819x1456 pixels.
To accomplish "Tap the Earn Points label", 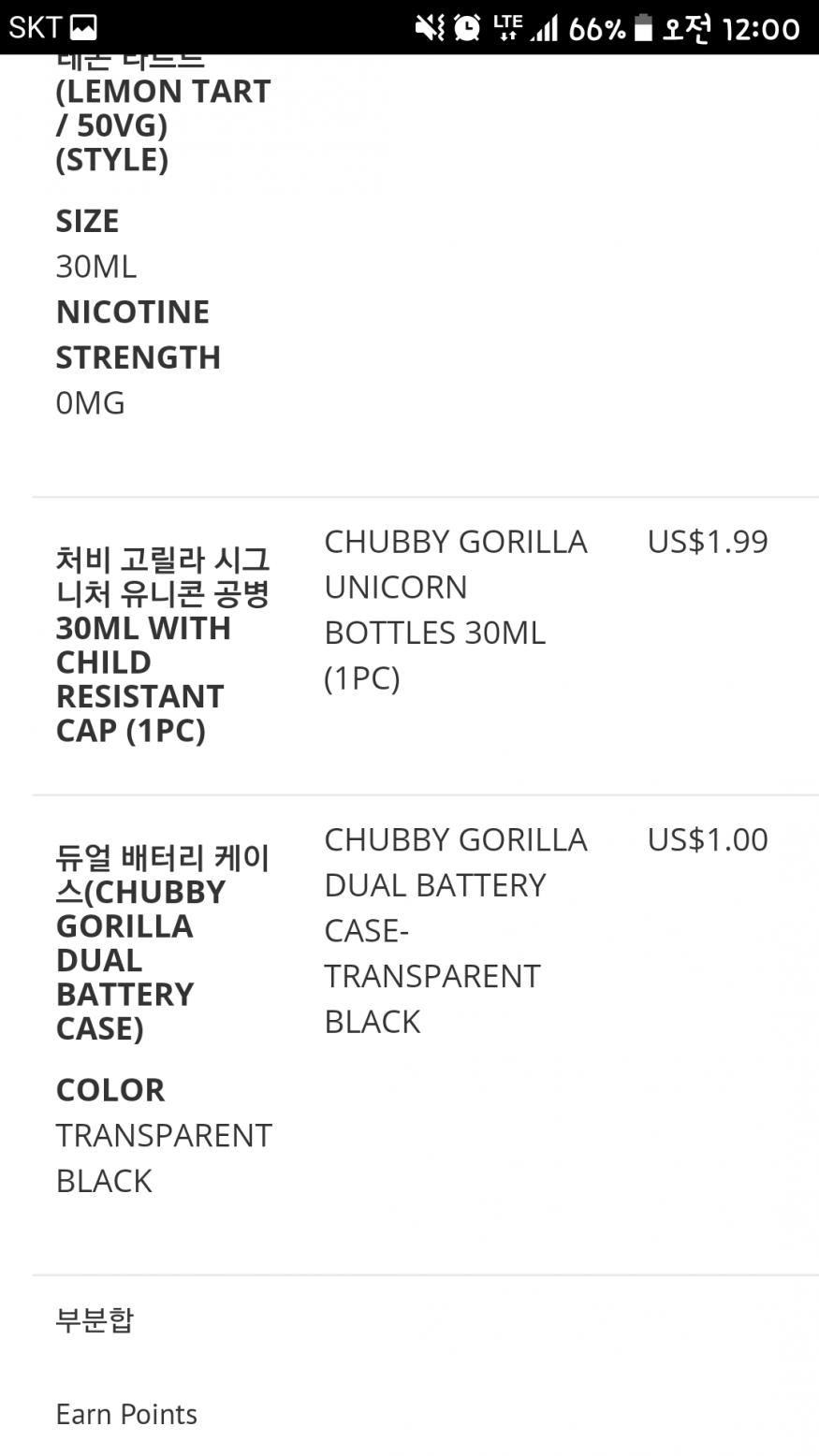I will [126, 1414].
